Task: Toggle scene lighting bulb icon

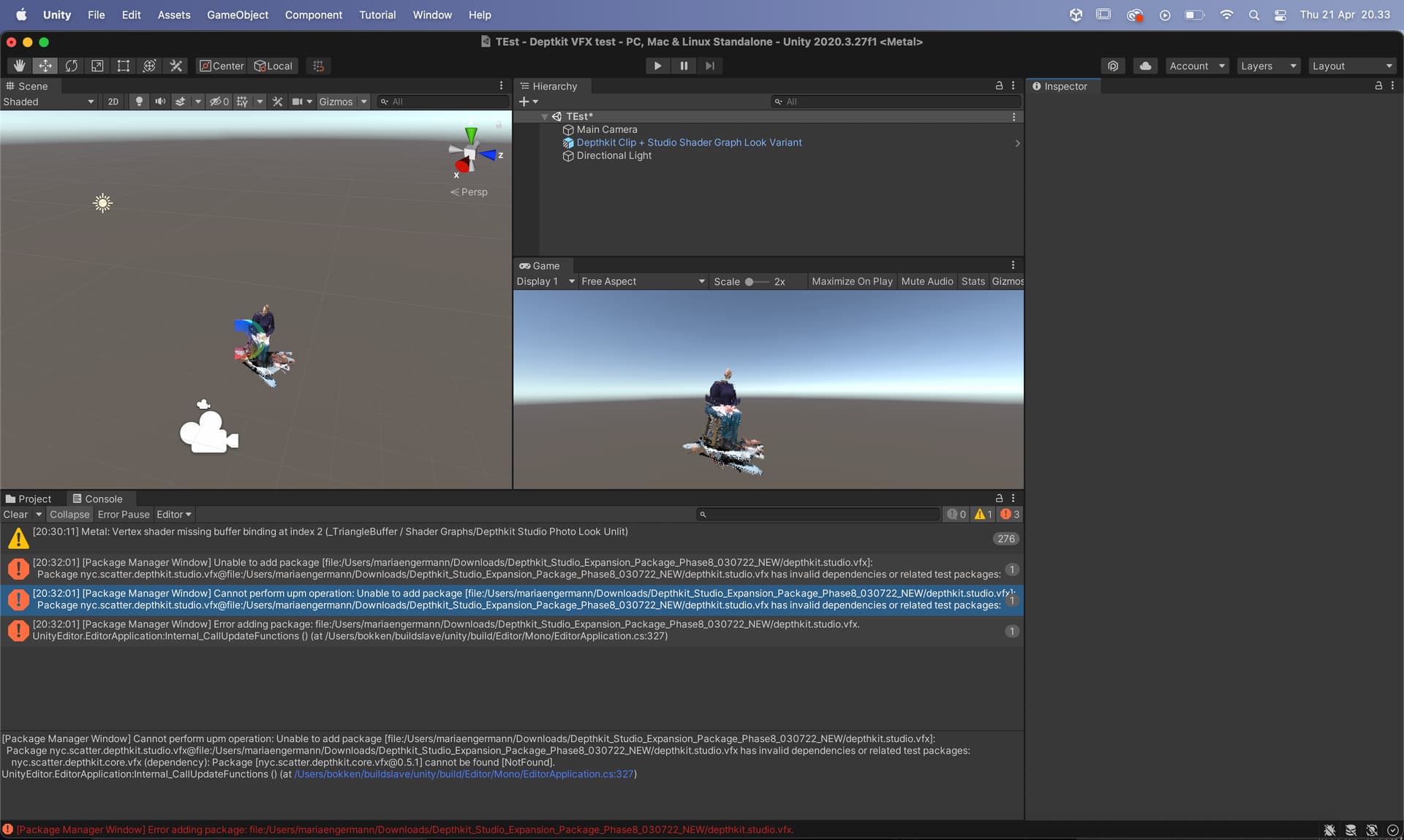Action: [x=139, y=102]
